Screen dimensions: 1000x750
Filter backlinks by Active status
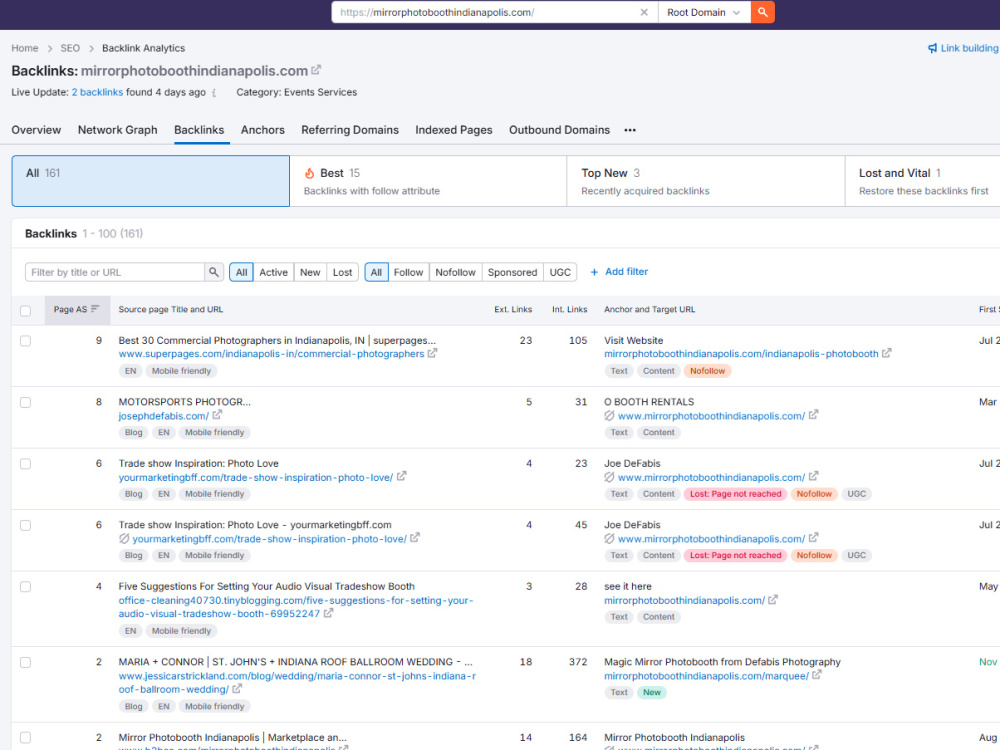click(274, 272)
